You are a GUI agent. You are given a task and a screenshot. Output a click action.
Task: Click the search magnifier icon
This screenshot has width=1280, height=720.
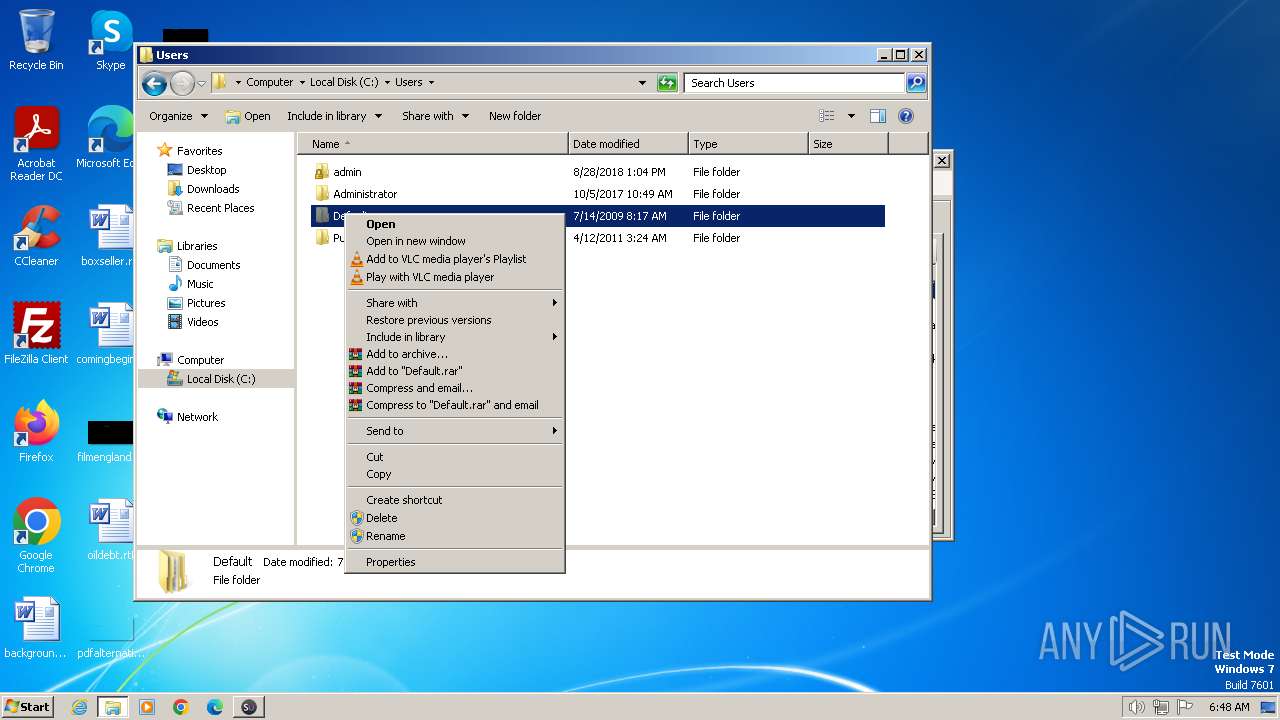point(916,83)
